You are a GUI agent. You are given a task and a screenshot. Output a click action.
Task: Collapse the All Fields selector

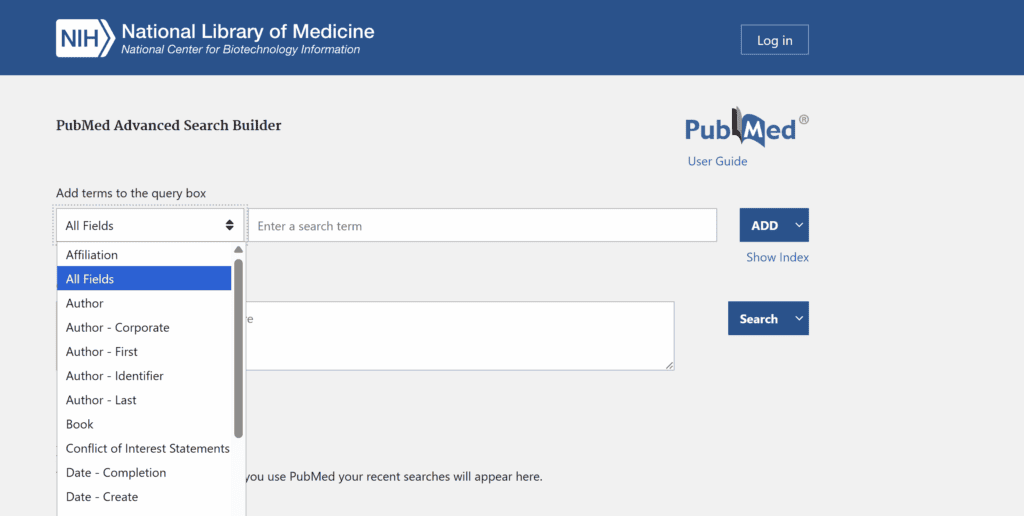(150, 225)
